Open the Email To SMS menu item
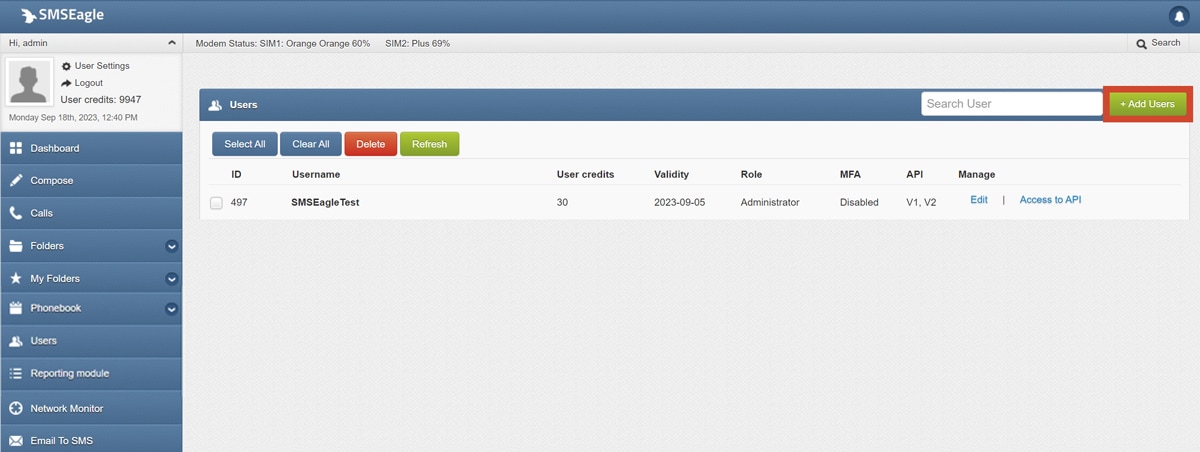This screenshot has width=1200, height=452. click(91, 440)
